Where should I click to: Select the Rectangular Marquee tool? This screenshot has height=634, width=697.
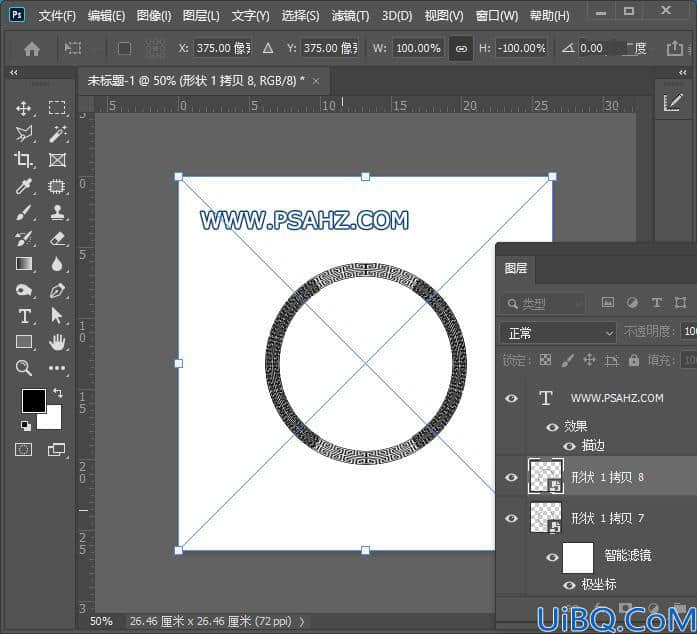click(x=57, y=108)
